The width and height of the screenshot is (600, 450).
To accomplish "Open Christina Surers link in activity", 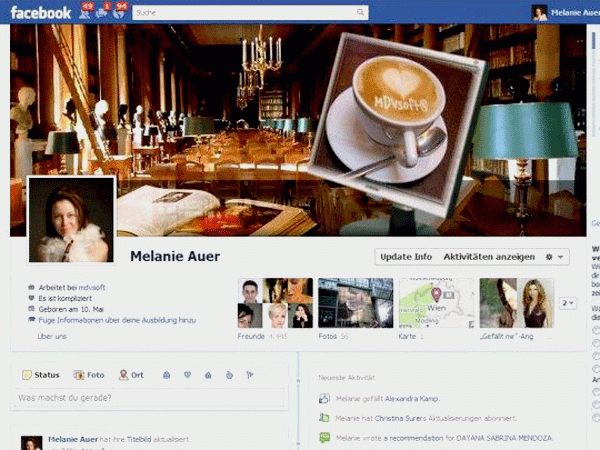I will tap(400, 418).
